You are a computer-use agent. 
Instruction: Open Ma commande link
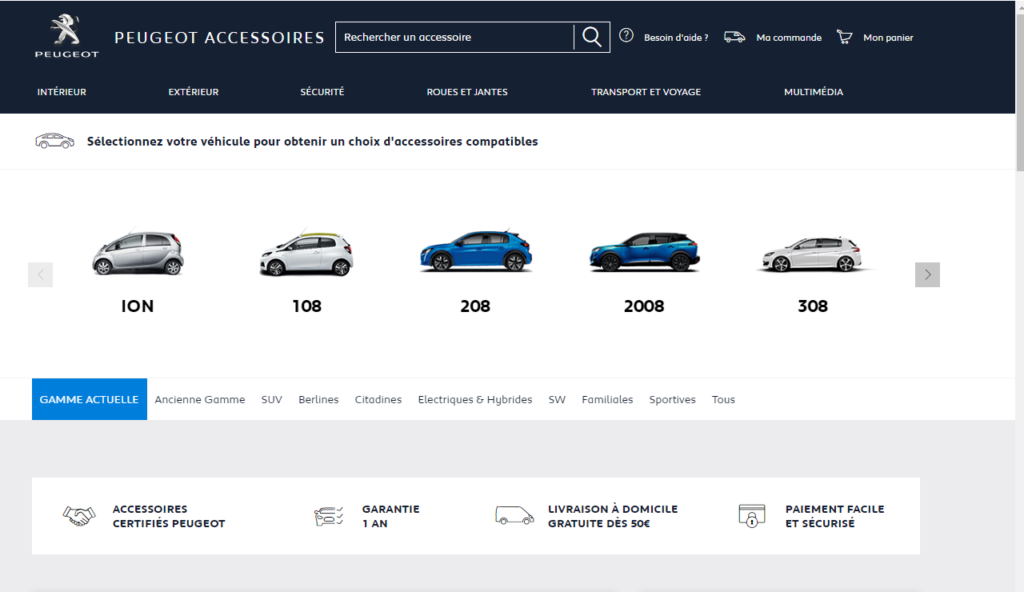tap(789, 38)
